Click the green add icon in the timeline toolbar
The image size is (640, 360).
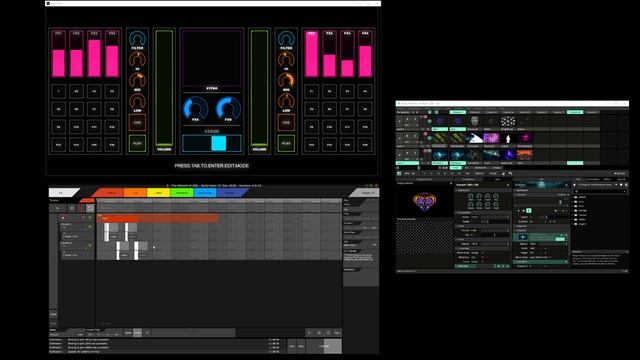coord(58,208)
